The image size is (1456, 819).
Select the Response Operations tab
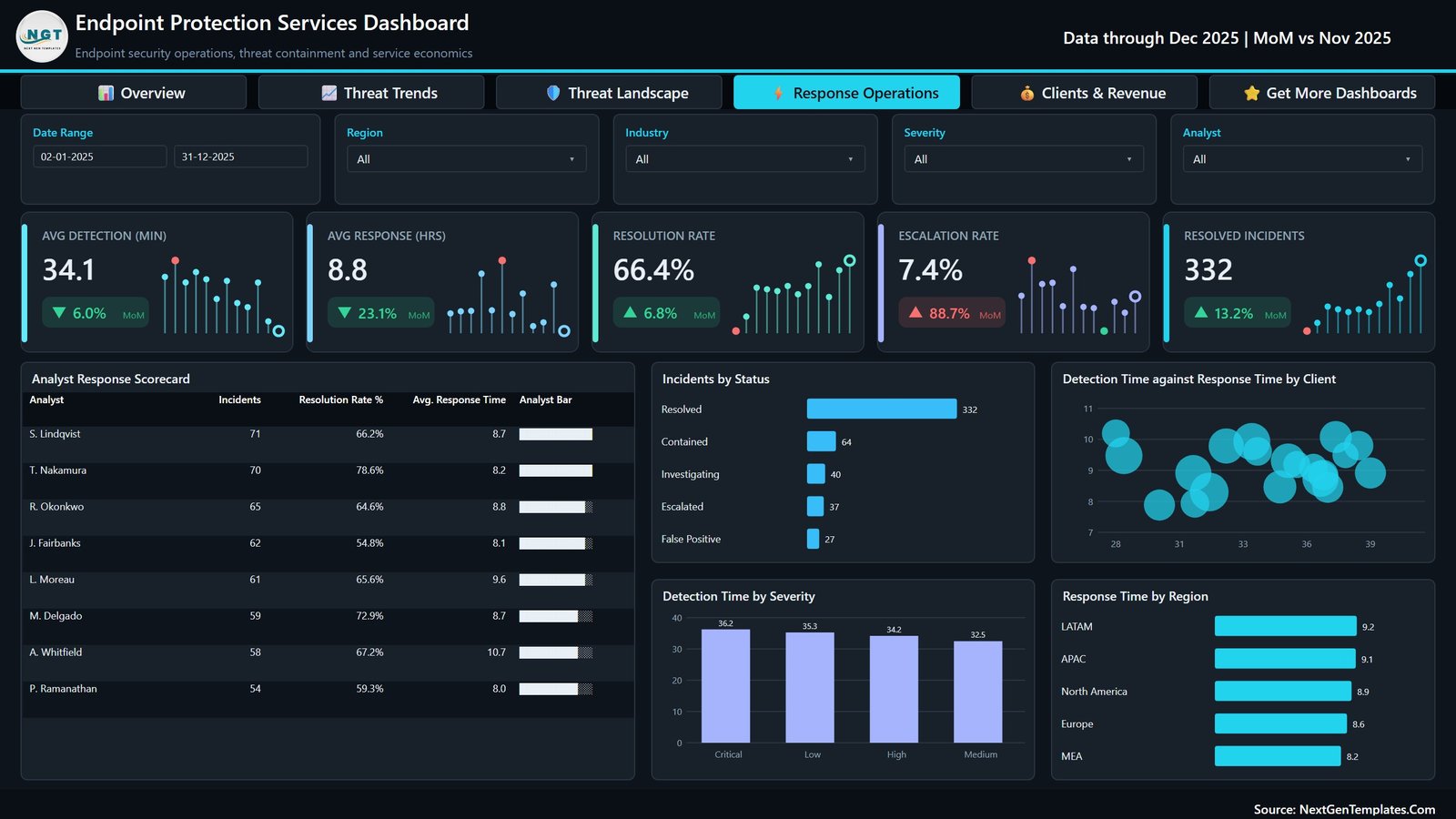pyautogui.click(x=846, y=93)
